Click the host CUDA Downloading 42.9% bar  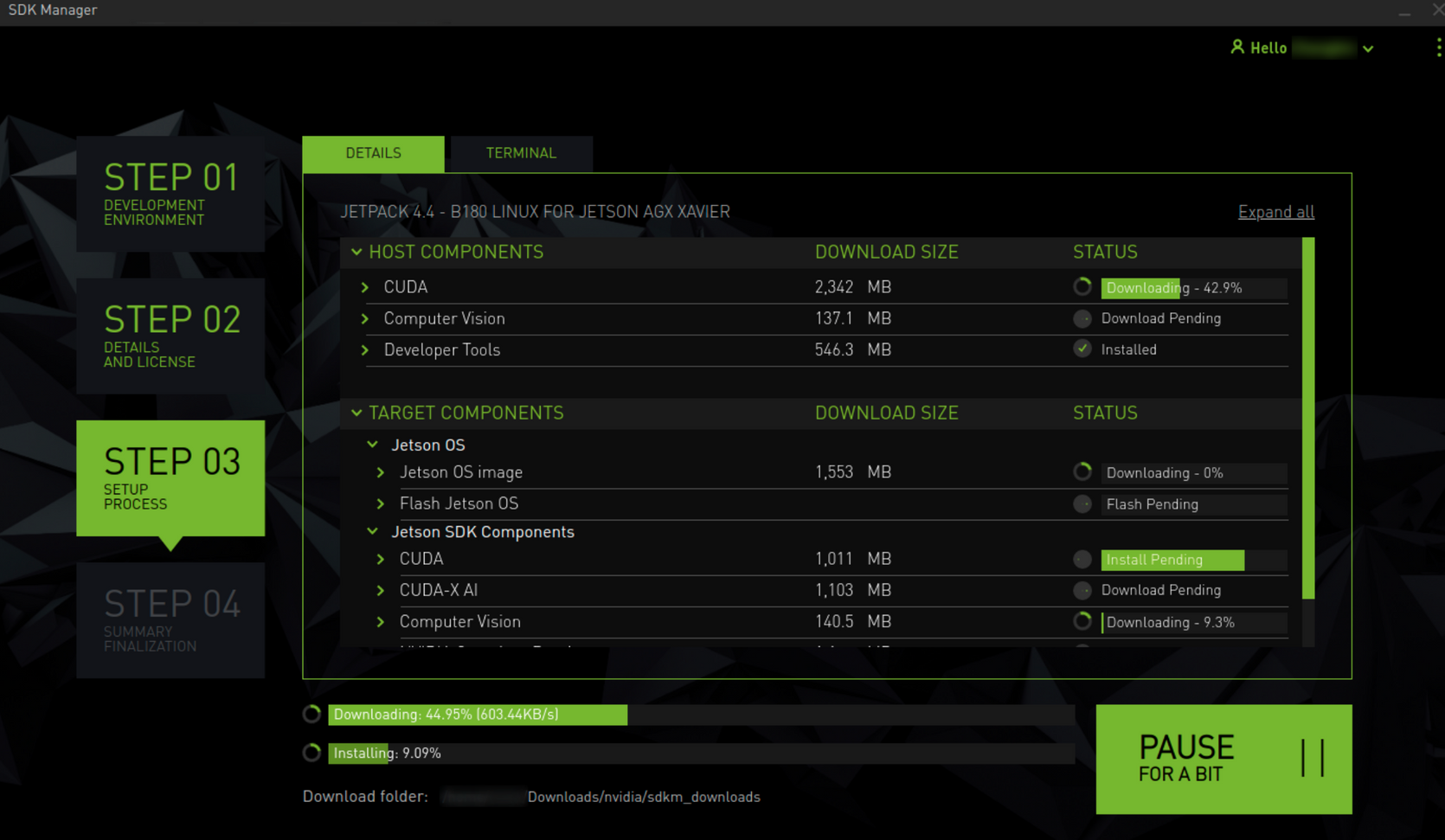coord(1194,288)
